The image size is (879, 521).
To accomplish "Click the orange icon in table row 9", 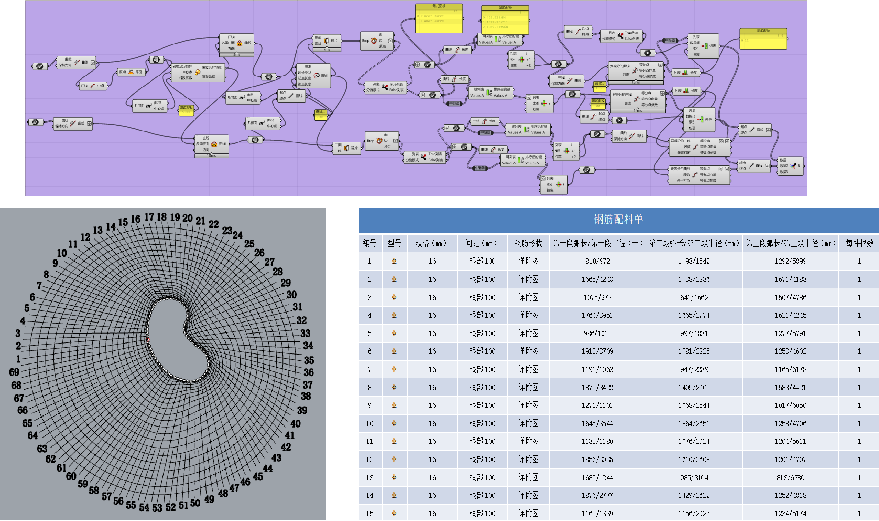I will 394,405.
